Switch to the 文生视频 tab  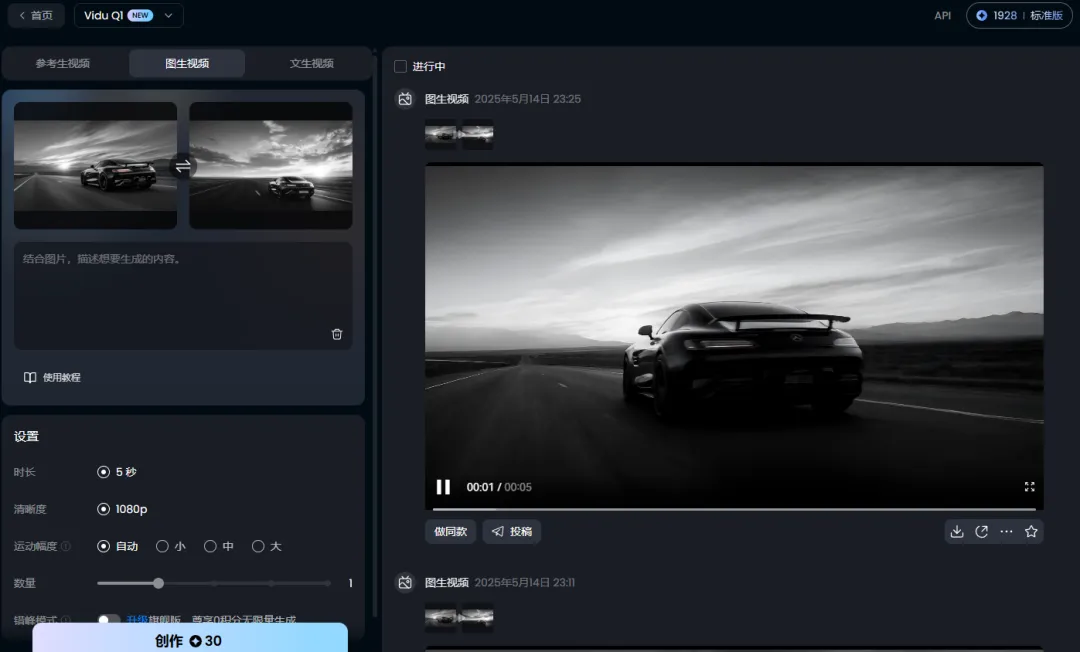(x=311, y=63)
